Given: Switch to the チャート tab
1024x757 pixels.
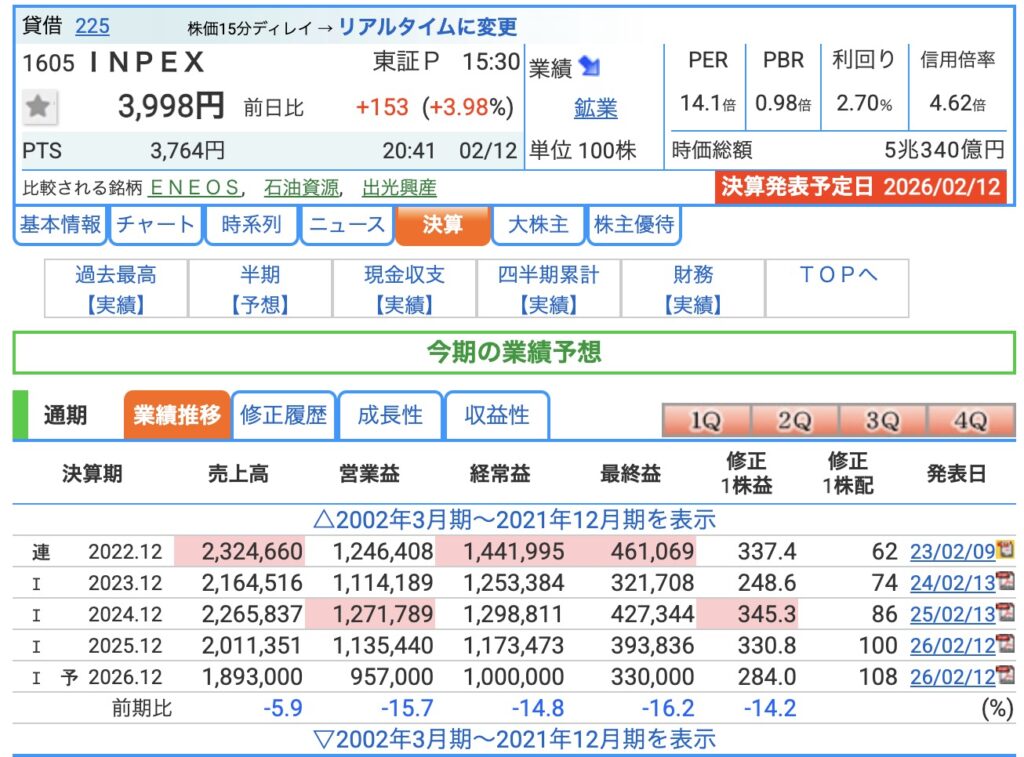Looking at the screenshot, I should coord(155,225).
